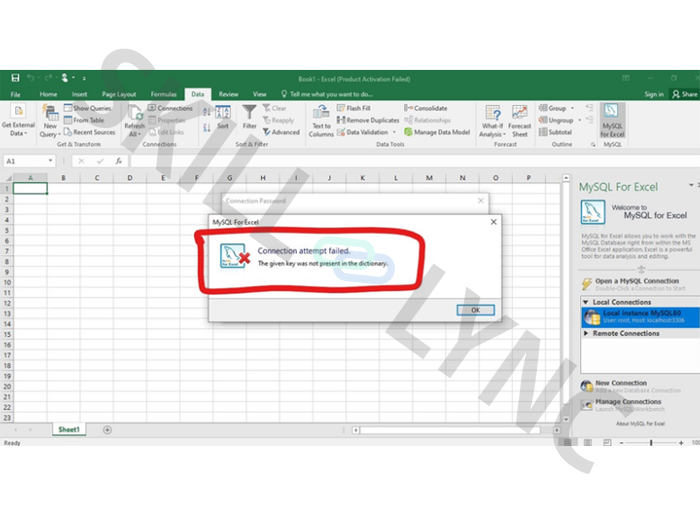Image resolution: width=700 pixels, height=514 pixels.
Task: Open Text to Columns
Action: coord(321,121)
